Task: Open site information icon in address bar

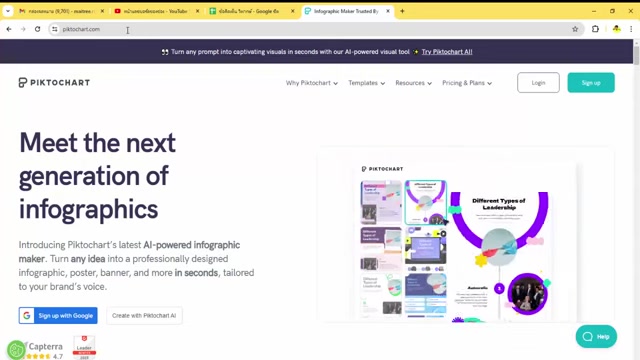Action: click(x=55, y=29)
